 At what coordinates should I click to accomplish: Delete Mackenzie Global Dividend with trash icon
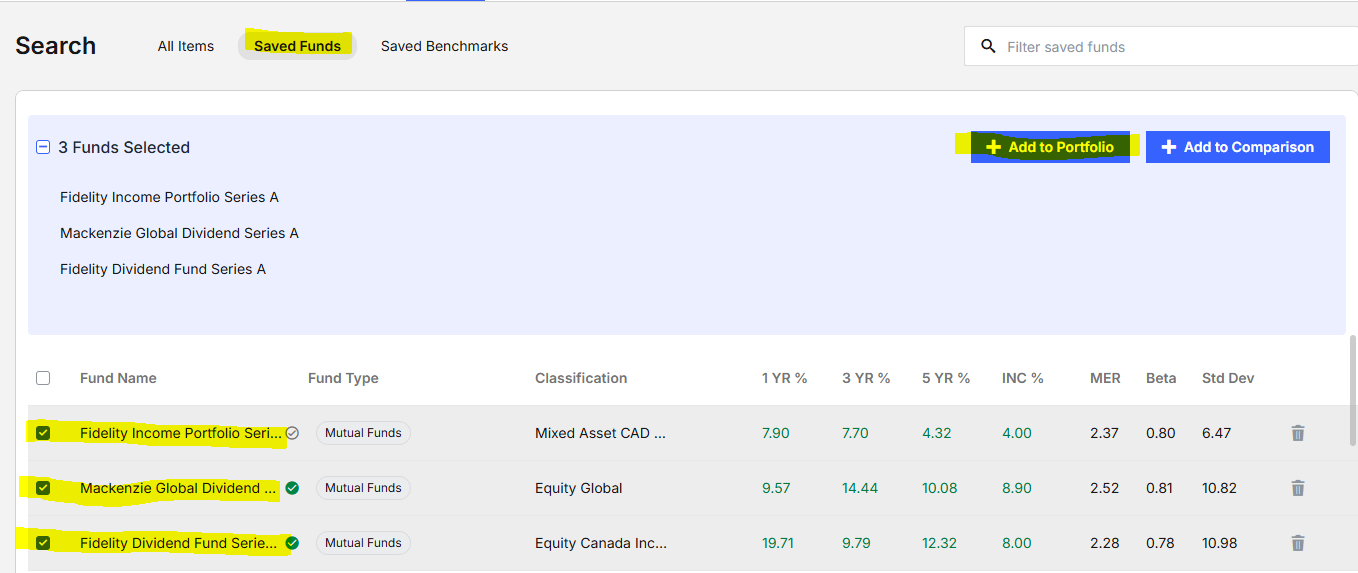pos(1298,488)
